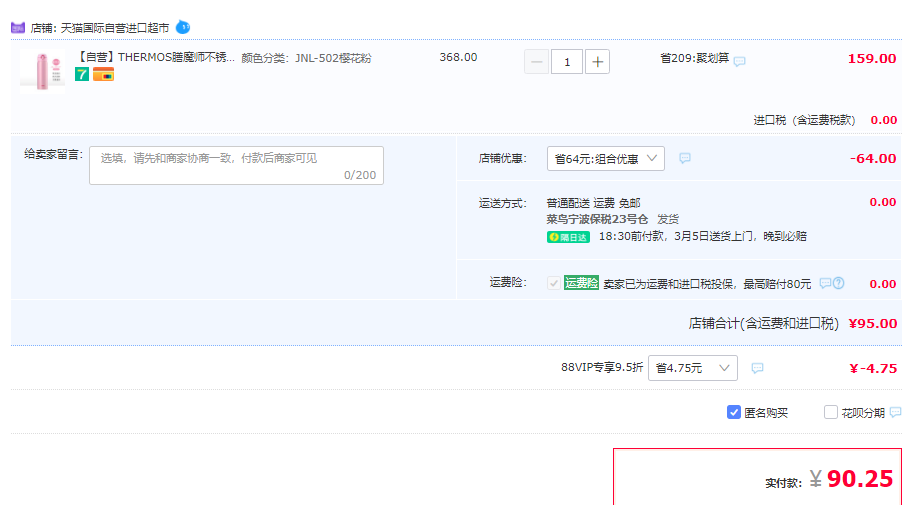Click the green 运费险 label

(581, 283)
